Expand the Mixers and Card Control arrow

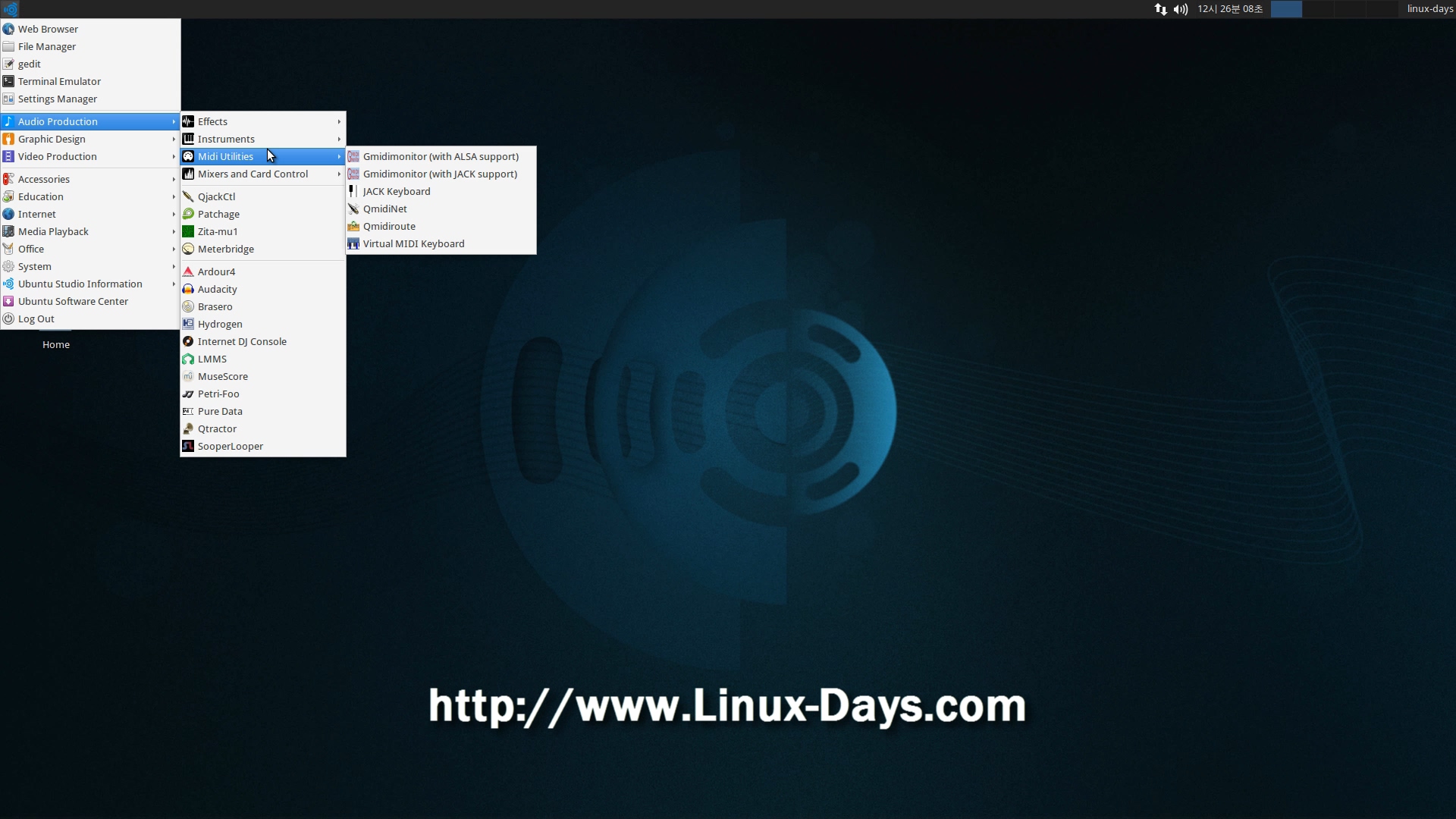point(339,174)
